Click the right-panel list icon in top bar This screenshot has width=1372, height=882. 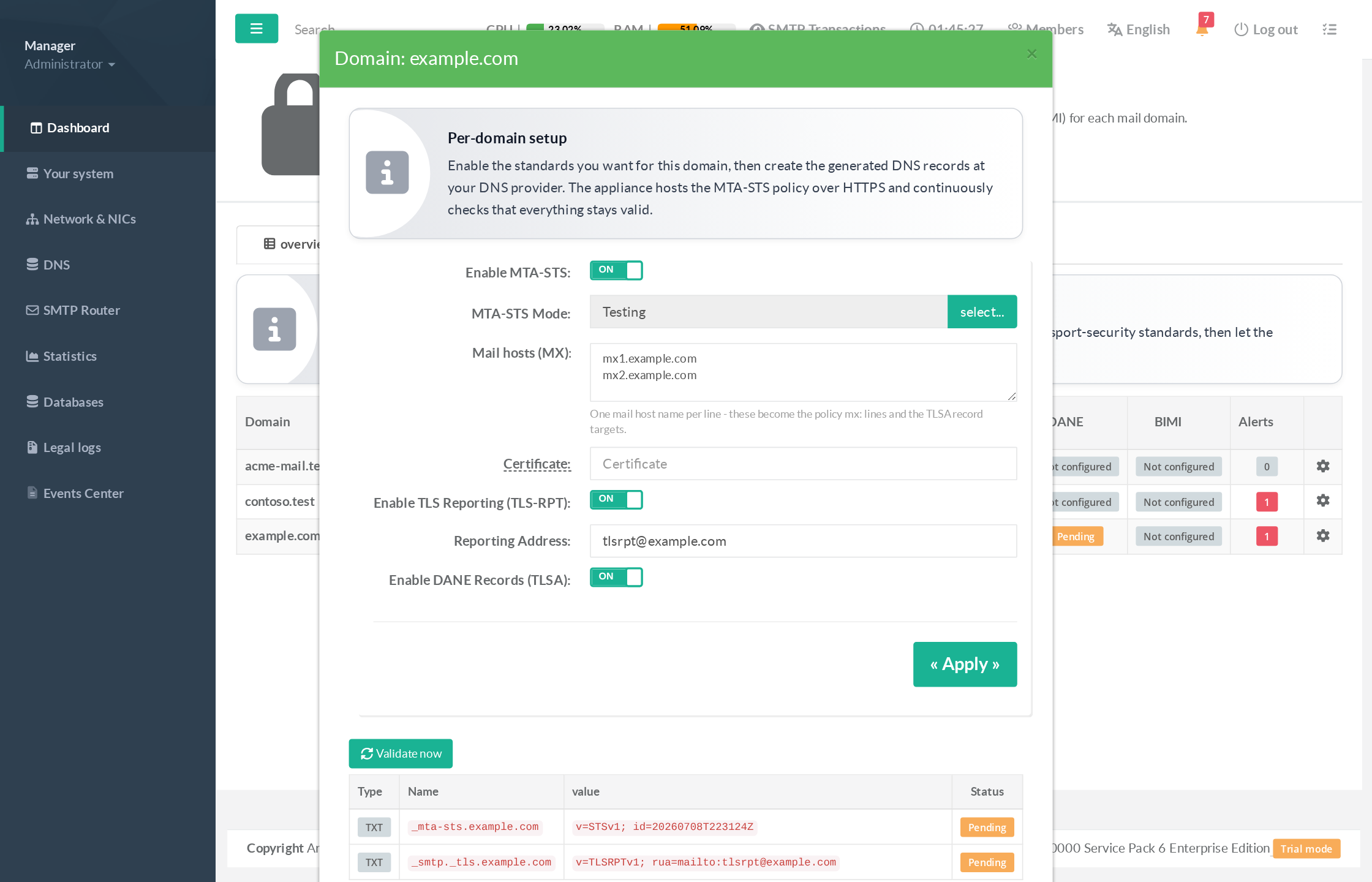[x=1329, y=29]
